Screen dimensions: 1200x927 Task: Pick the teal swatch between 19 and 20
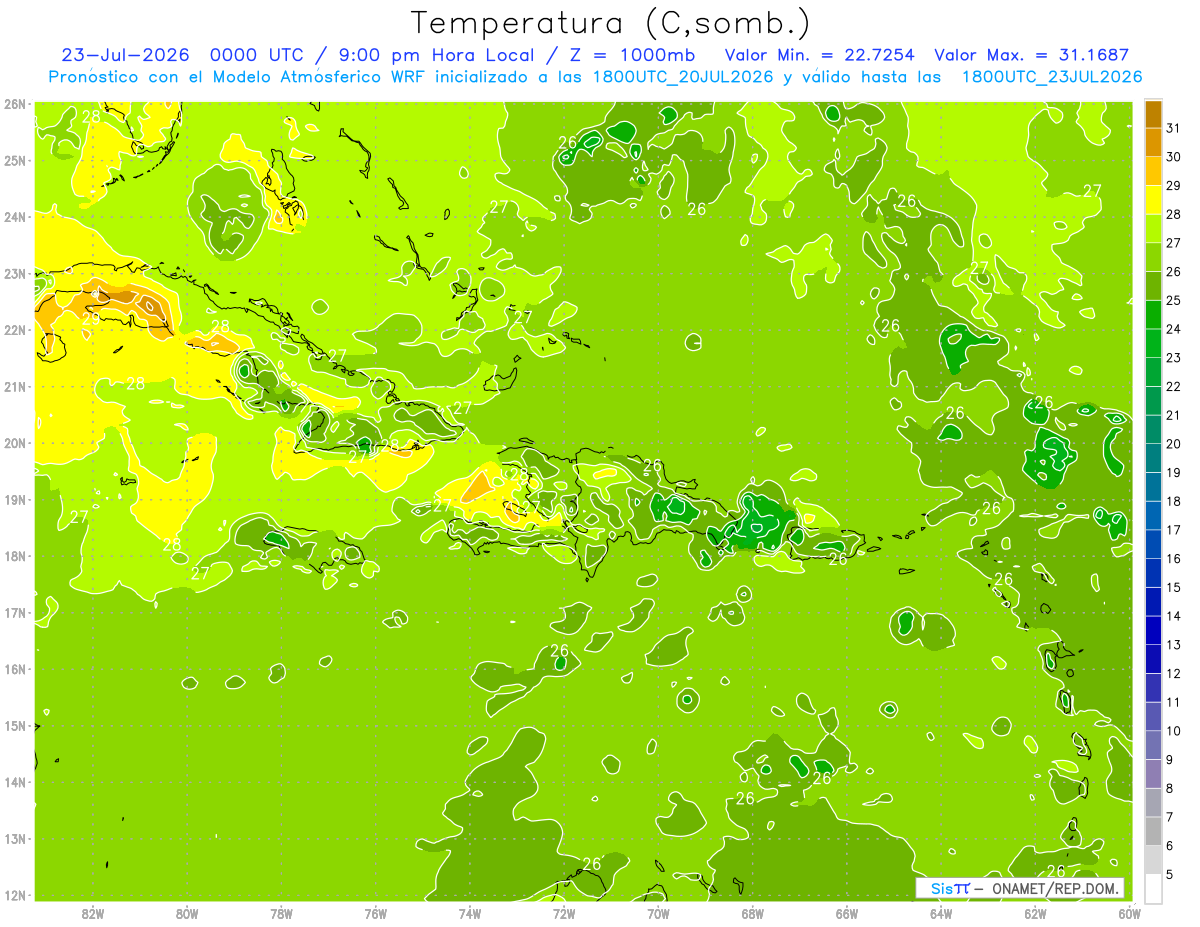1153,458
